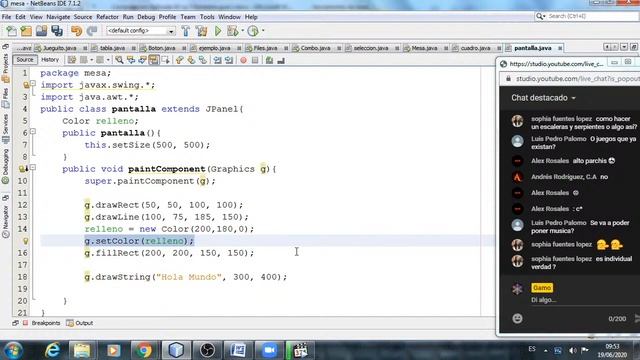Collapse the paintComponent fold at line 9
This screenshot has width=640, height=360.
pyautogui.click(x=33, y=167)
